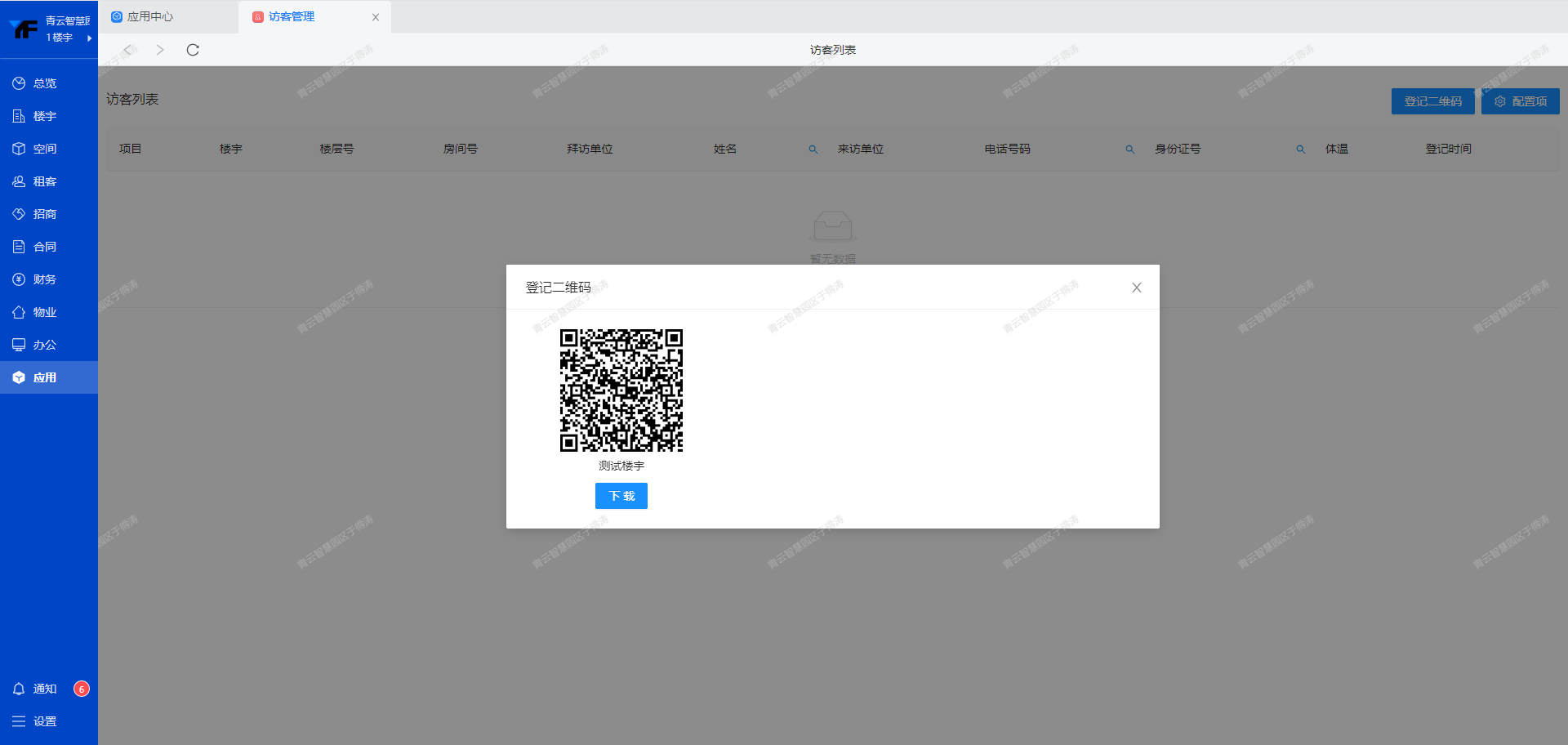Click the back navigation arrow
The height and width of the screenshot is (745, 1568).
(x=127, y=50)
